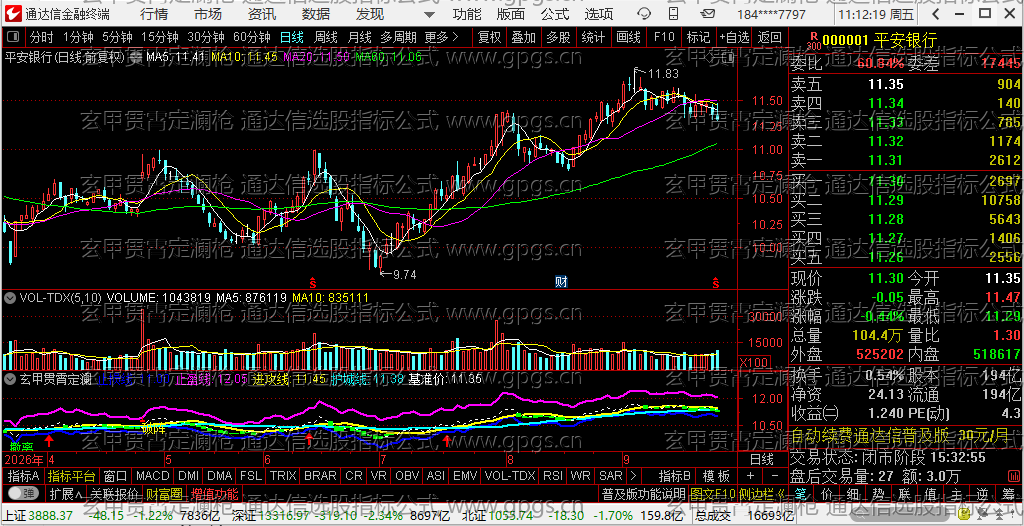Switch to 1分钟 period

tap(78, 37)
